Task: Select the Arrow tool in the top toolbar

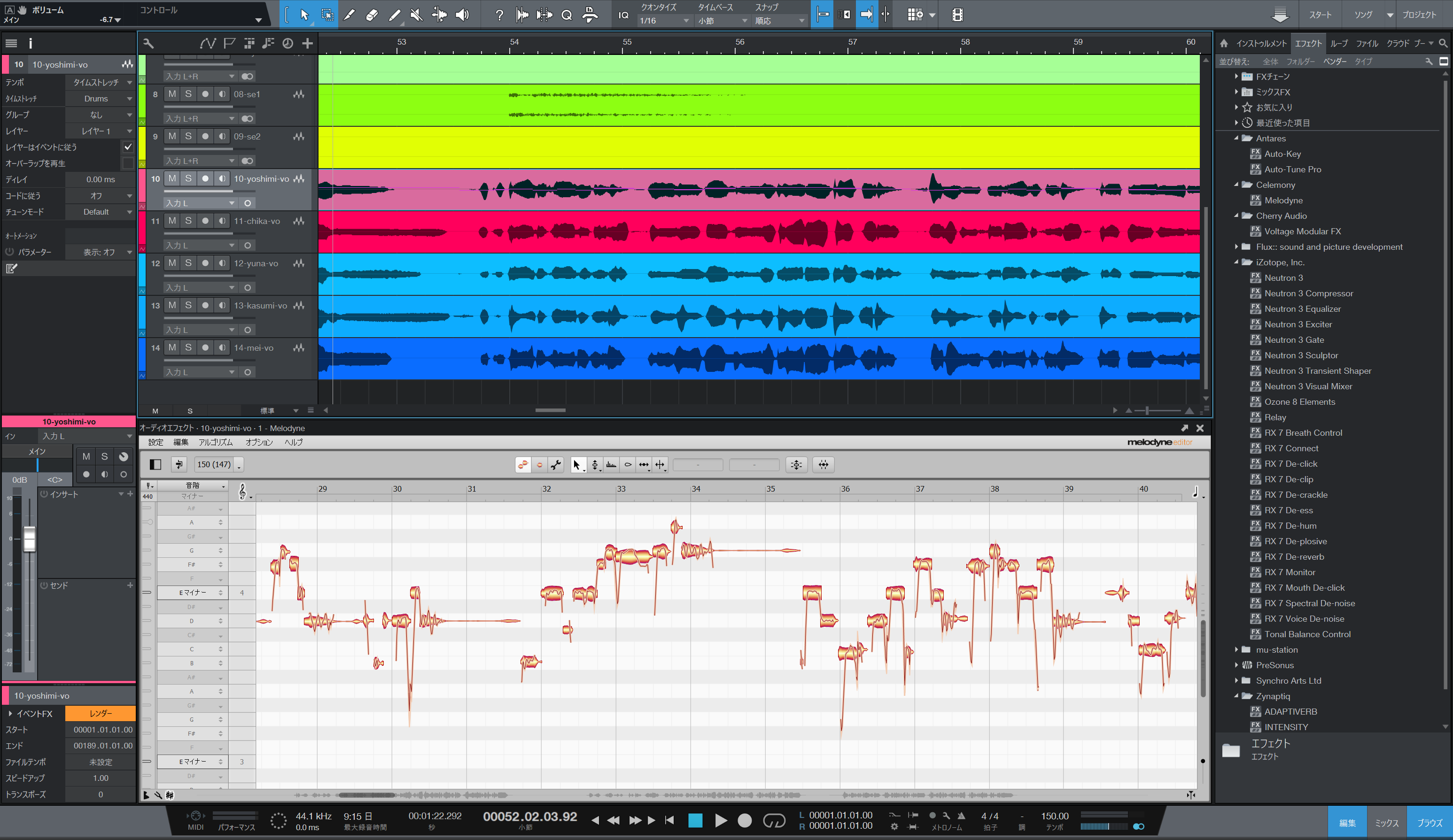Action: [304, 15]
